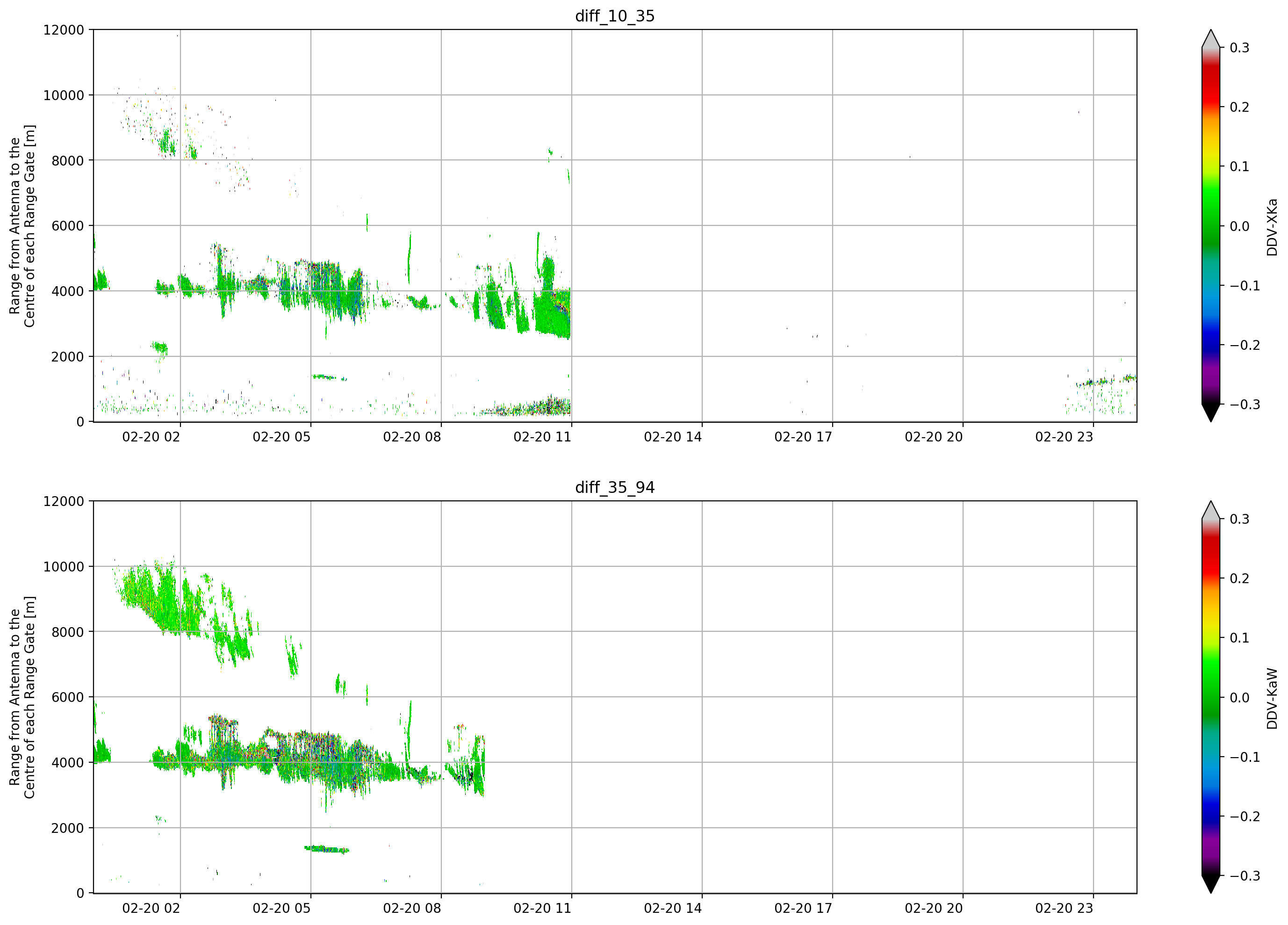
Task: Click the 0.3 tick on DDV-KaW colorbar
Action: 1239,519
